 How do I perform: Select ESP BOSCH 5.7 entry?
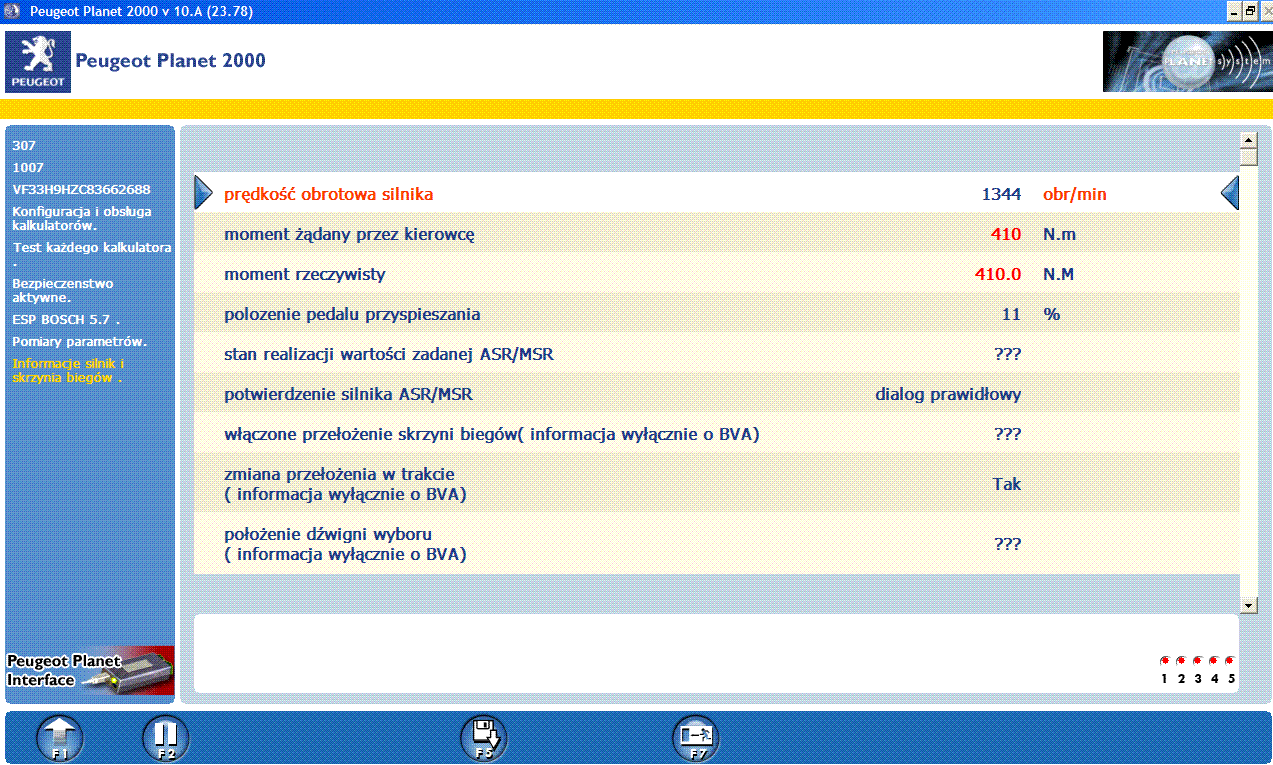(x=66, y=320)
